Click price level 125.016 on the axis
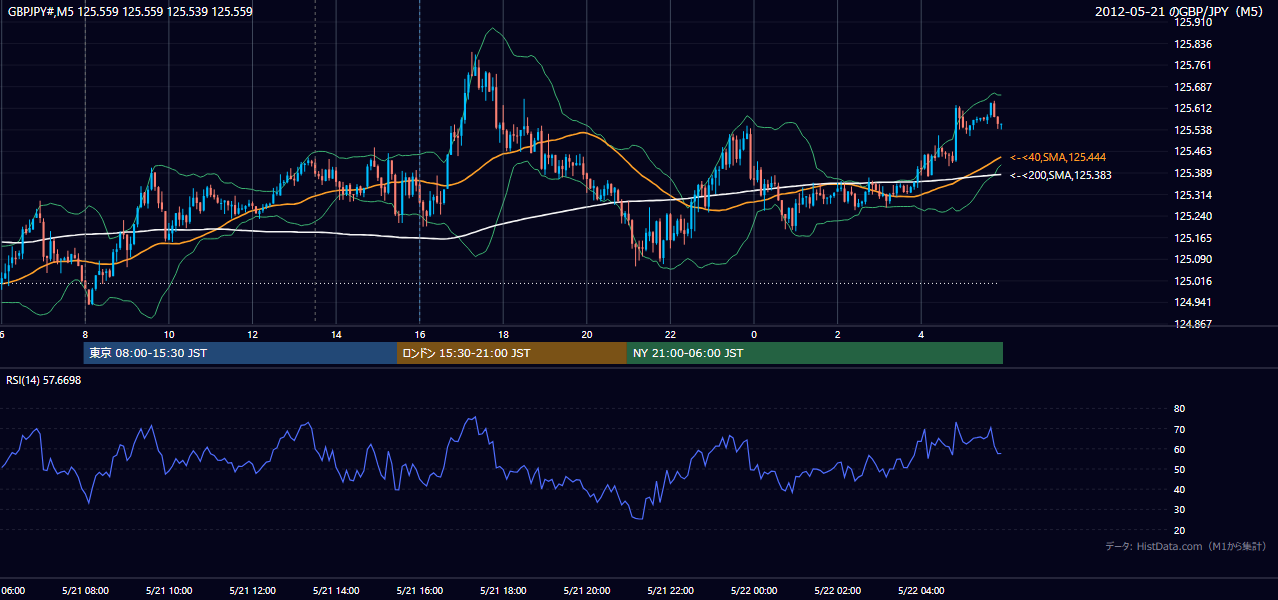 pos(1193,281)
